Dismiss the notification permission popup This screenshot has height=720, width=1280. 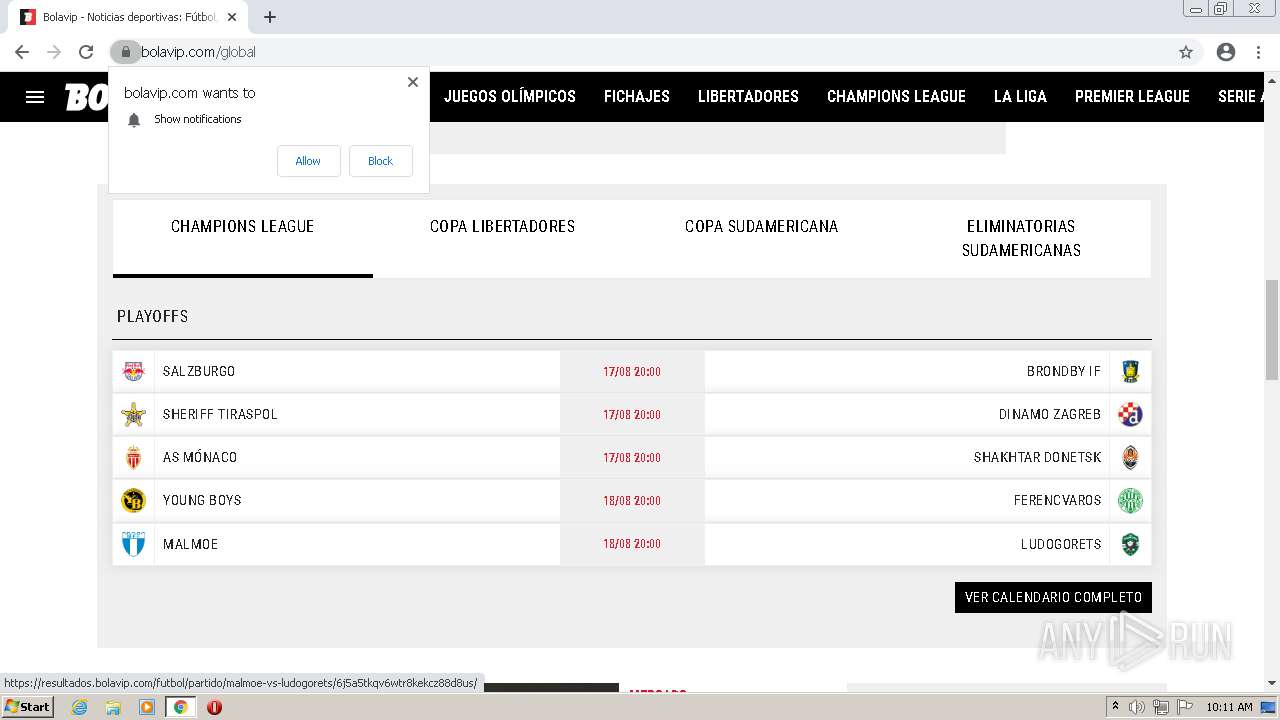pos(413,82)
